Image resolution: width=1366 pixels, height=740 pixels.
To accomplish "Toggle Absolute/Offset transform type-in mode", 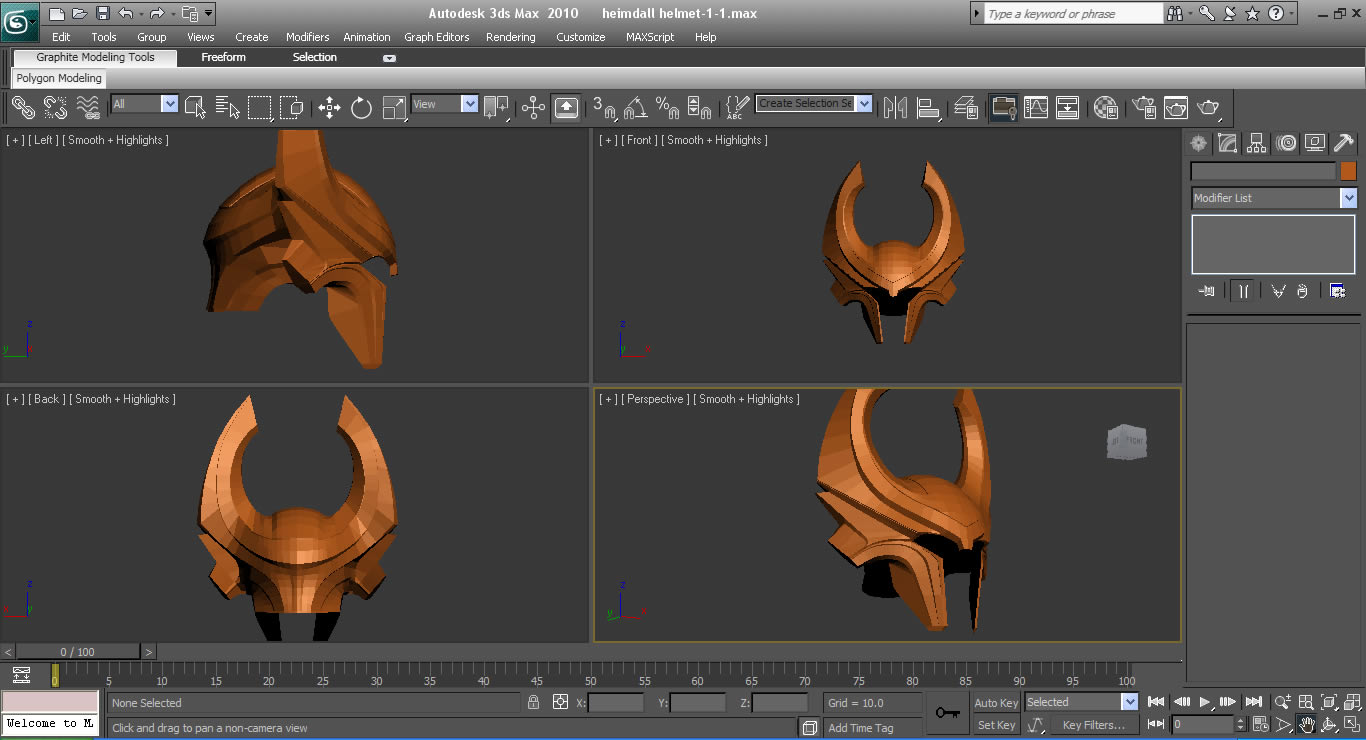I will coord(560,702).
